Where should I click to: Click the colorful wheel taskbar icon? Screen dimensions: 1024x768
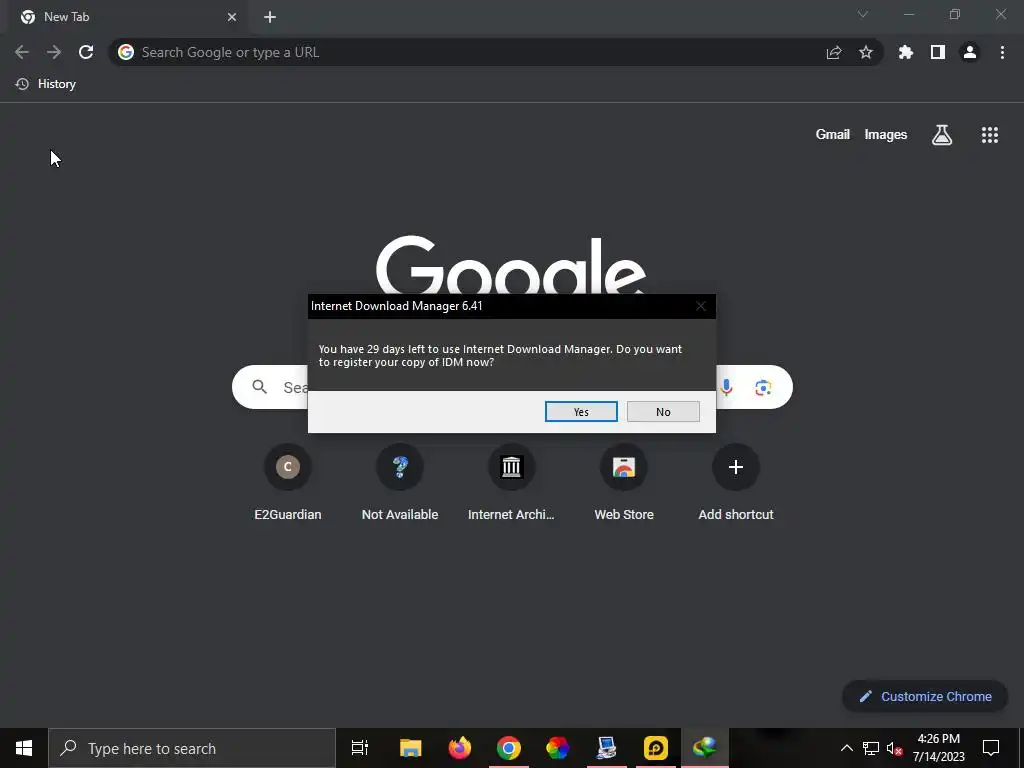tap(558, 748)
